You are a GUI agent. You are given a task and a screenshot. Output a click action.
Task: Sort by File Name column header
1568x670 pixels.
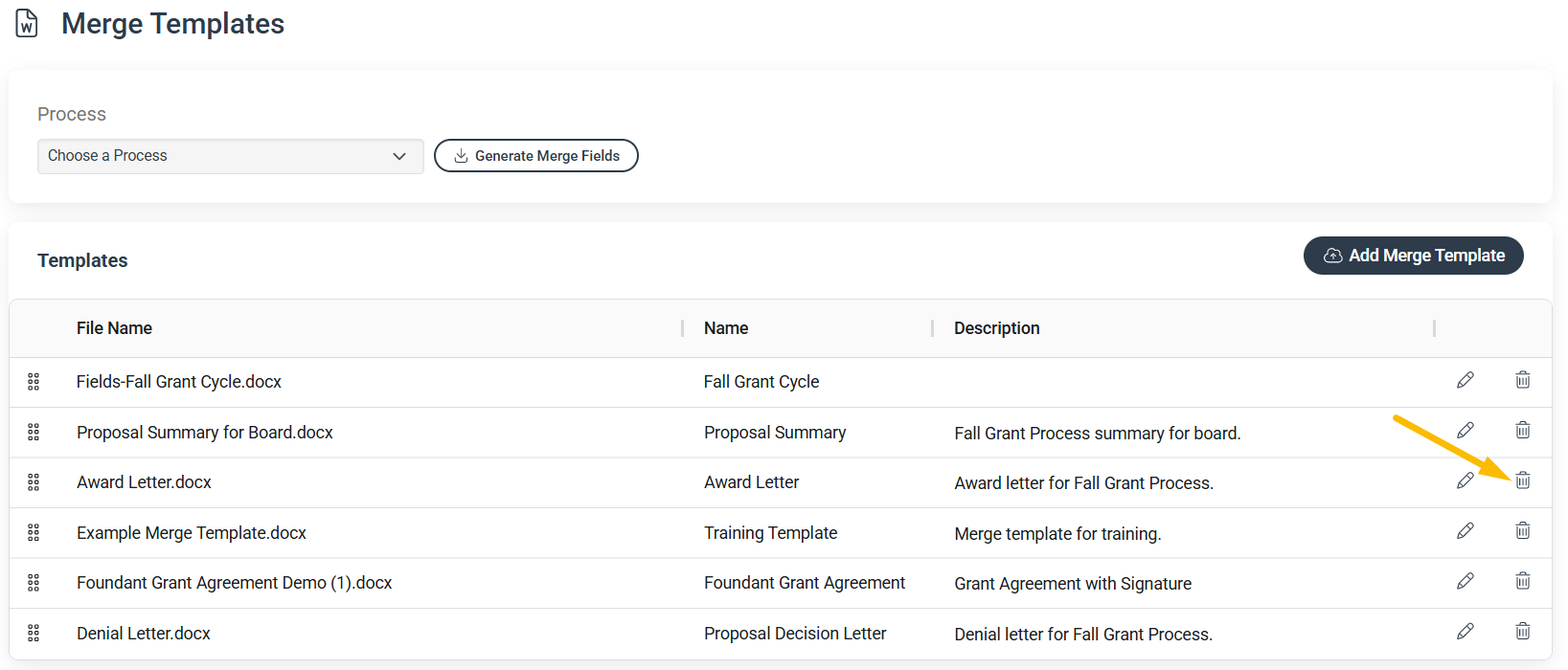[114, 328]
